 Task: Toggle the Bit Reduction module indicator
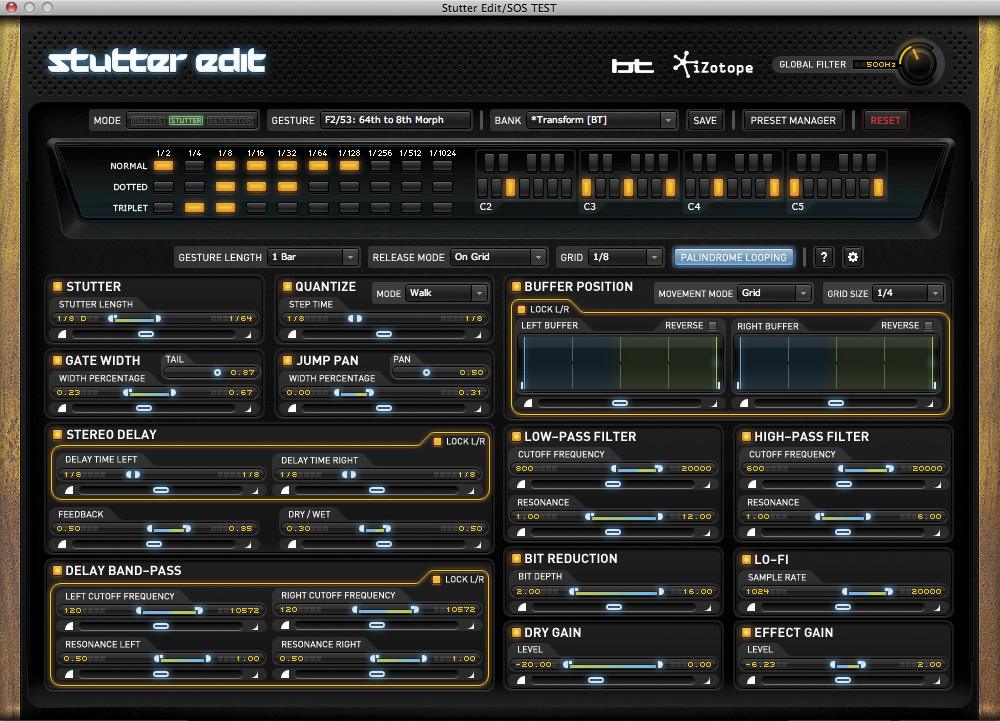[x=516, y=558]
